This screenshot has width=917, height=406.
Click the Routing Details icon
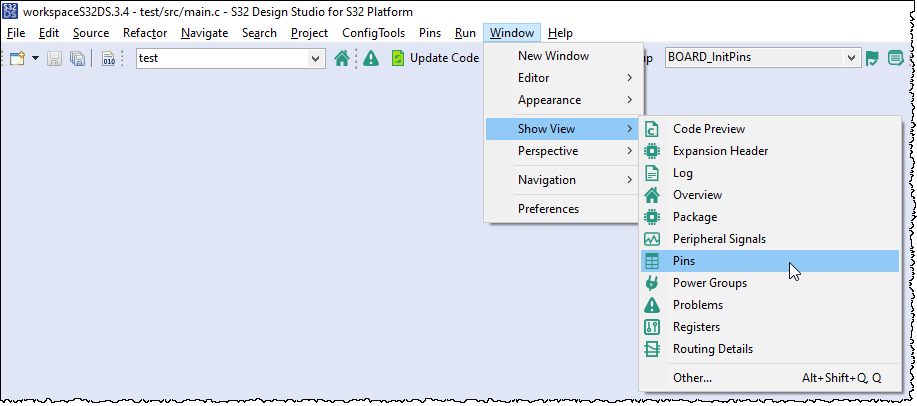click(x=651, y=349)
